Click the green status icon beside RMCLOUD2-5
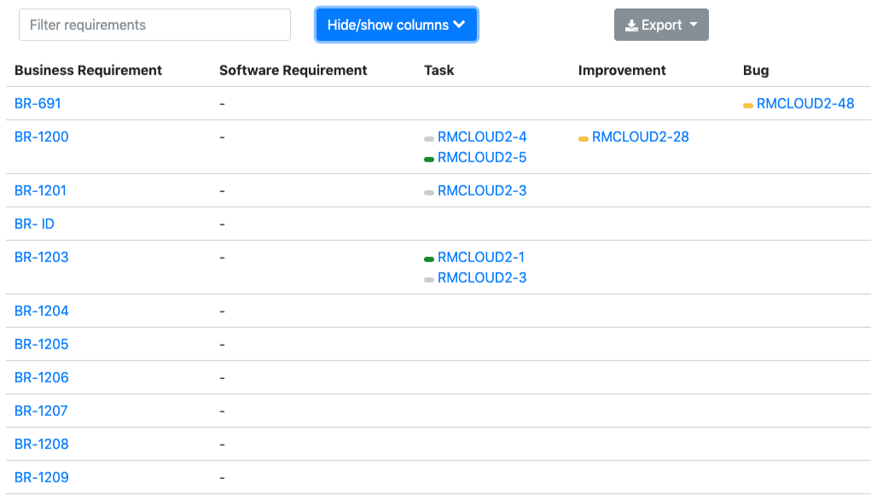The image size is (871, 496). (429, 159)
